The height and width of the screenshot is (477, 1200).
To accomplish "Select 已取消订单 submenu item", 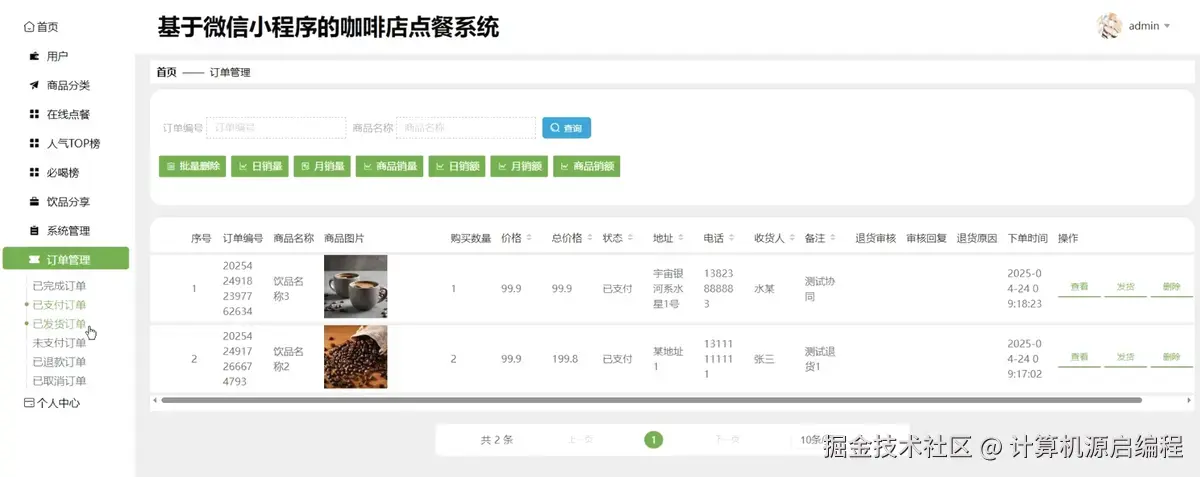I will pyautogui.click(x=59, y=381).
